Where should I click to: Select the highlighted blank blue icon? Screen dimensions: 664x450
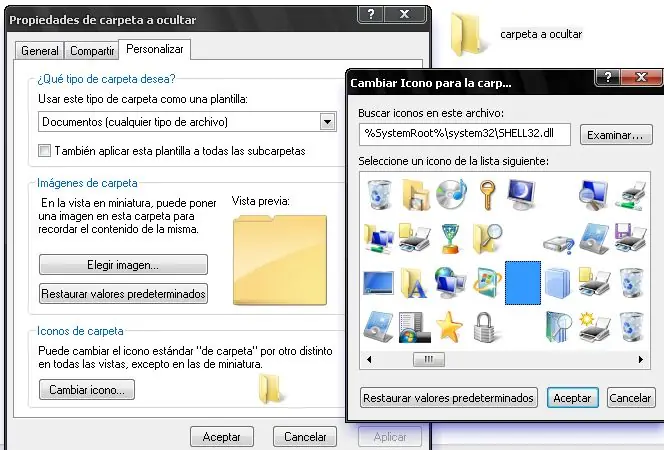523,283
